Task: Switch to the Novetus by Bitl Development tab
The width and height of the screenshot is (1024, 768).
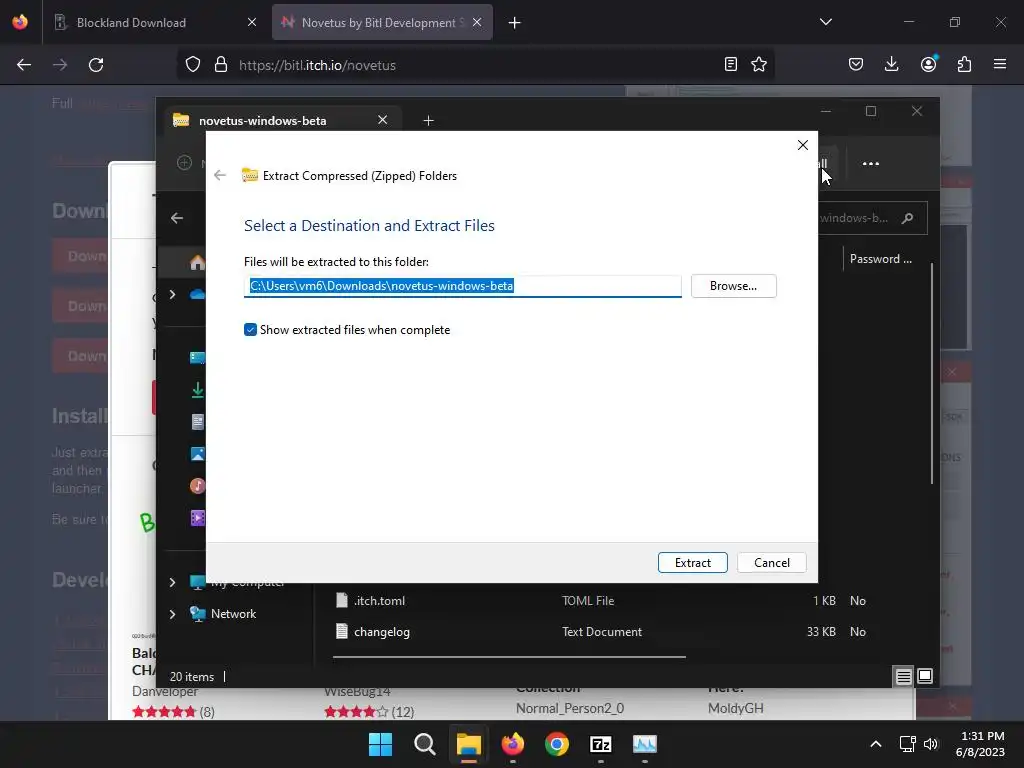Action: pos(383,23)
